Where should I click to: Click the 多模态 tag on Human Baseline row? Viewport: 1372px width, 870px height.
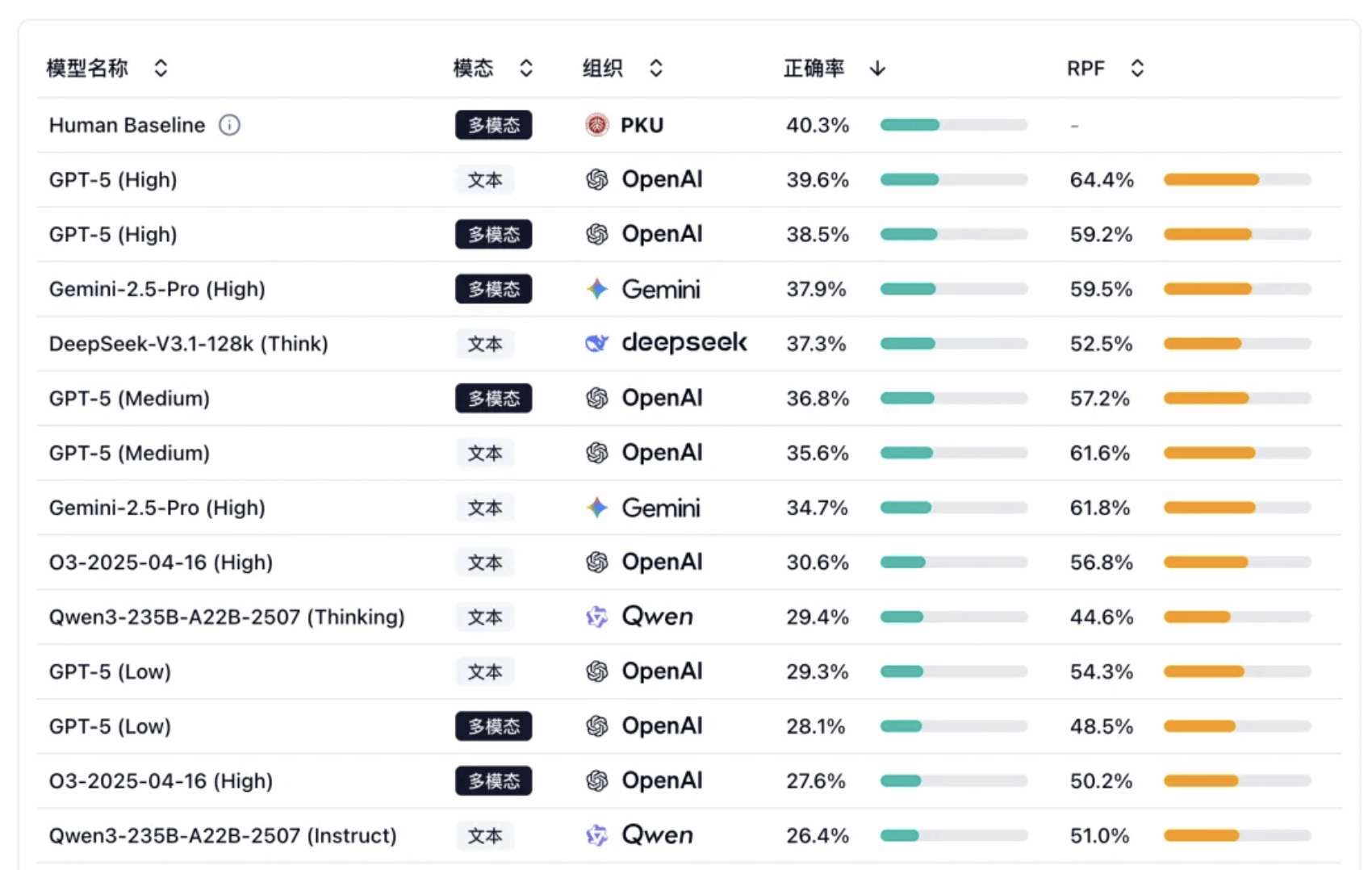(x=494, y=125)
